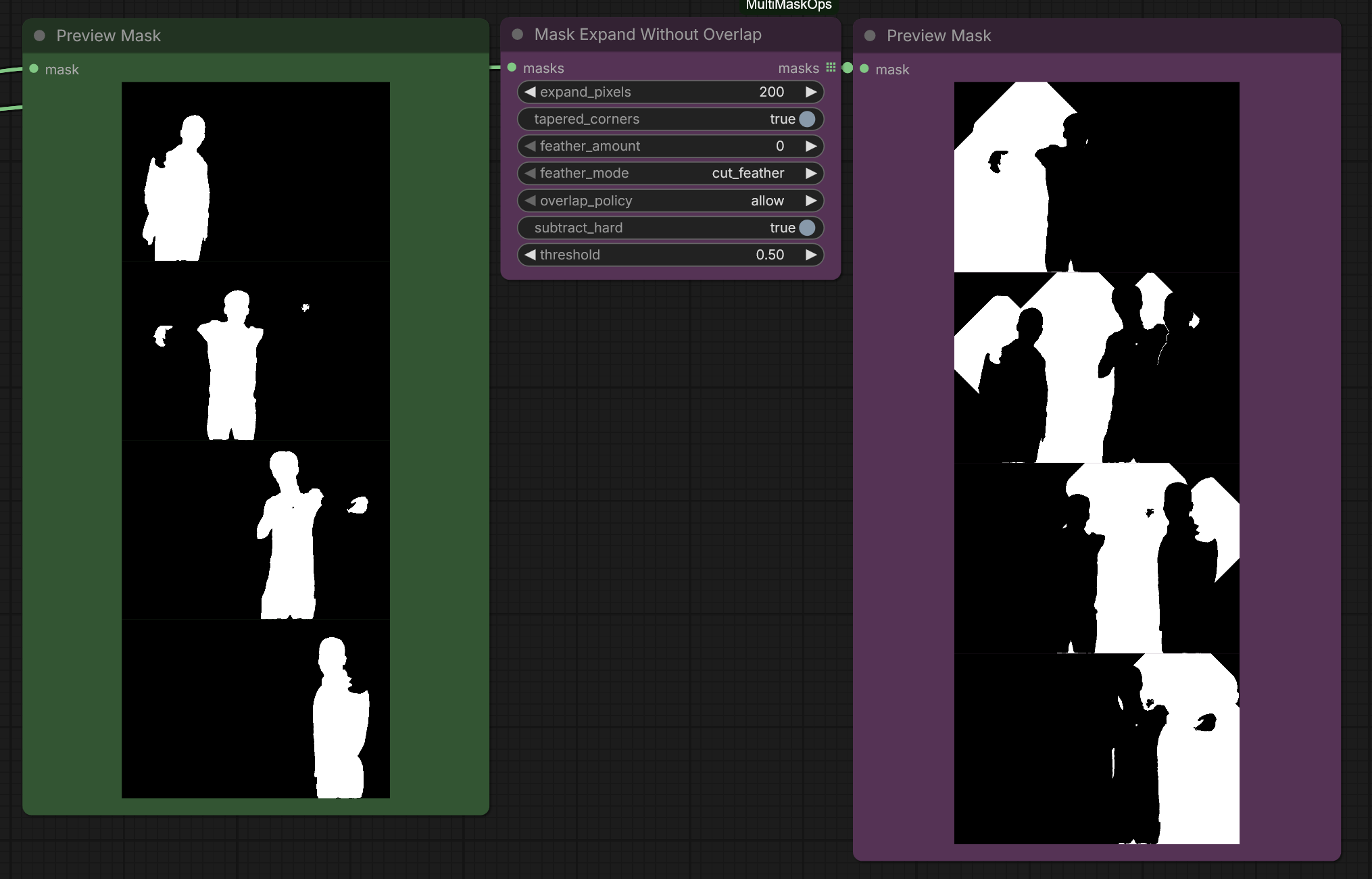Click the grid icon beside the masks output

point(831,68)
